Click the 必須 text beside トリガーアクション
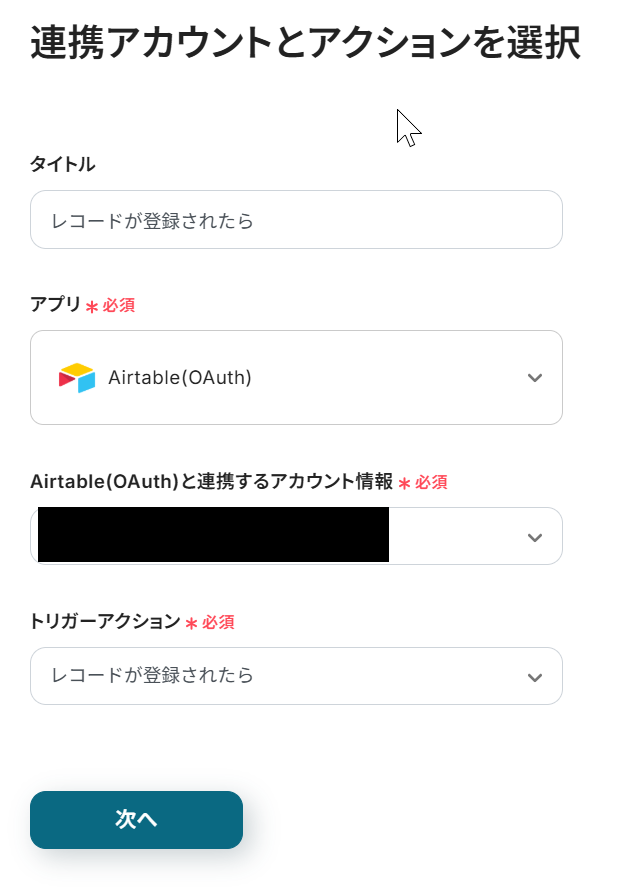 218,623
